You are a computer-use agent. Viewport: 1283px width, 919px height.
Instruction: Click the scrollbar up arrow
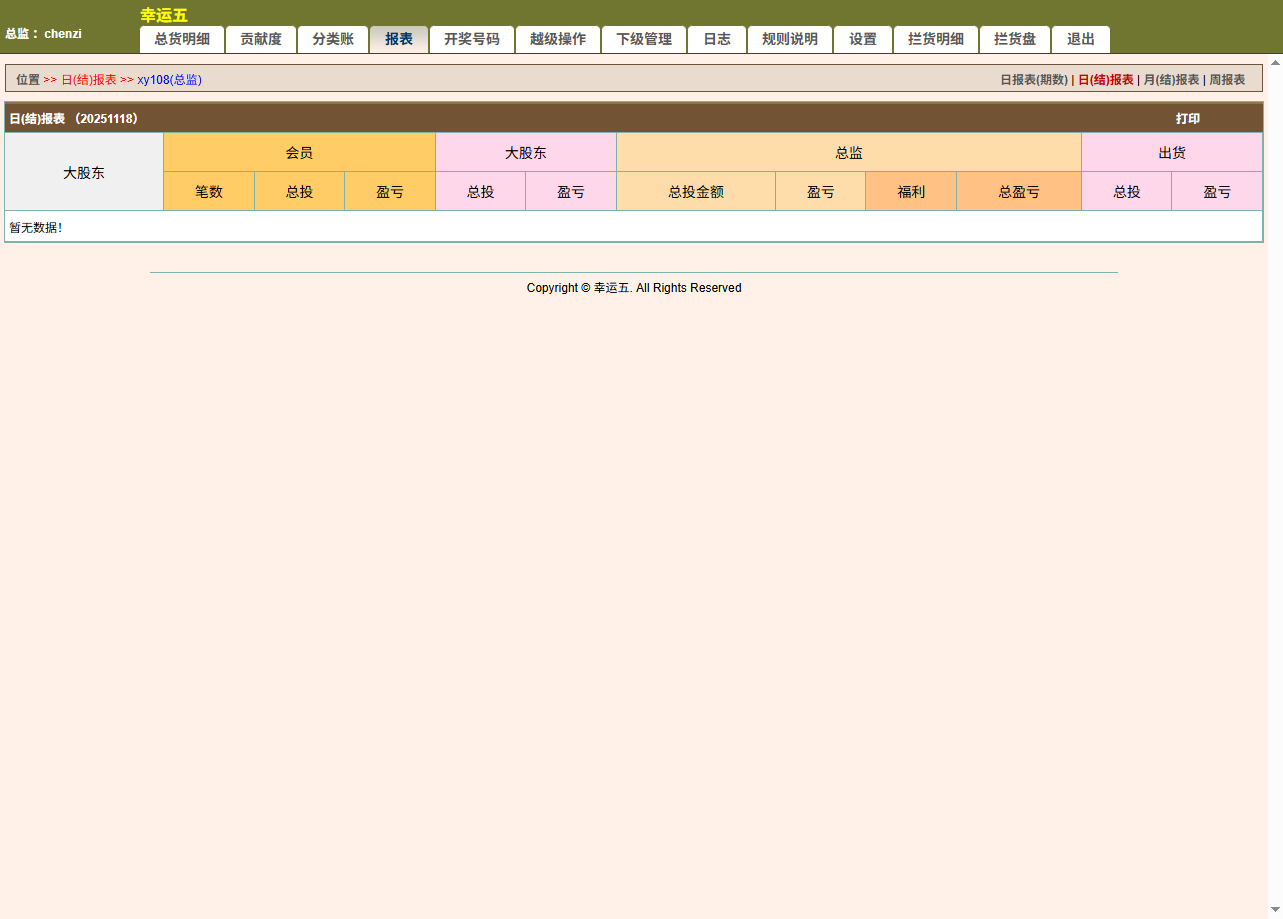pos(1275,62)
